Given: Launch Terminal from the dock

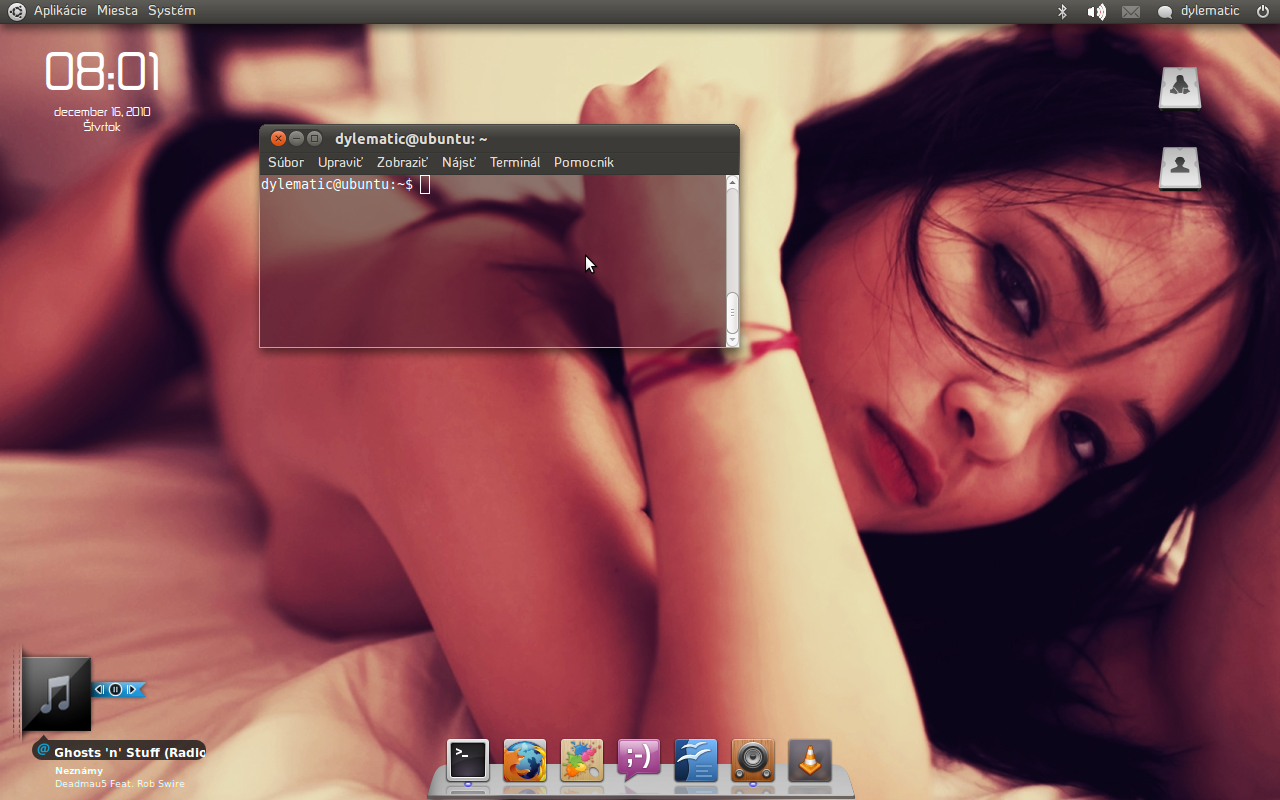Looking at the screenshot, I should (x=467, y=761).
